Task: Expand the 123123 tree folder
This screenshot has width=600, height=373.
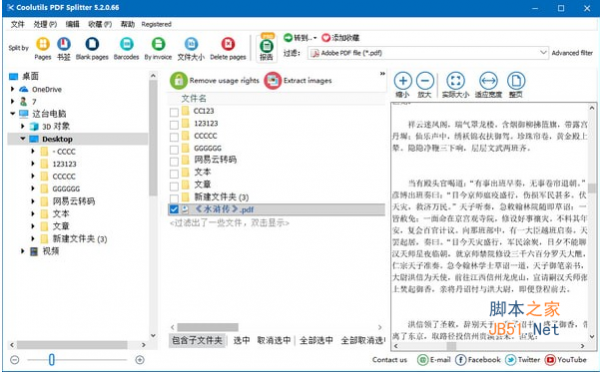Action: (x=33, y=164)
